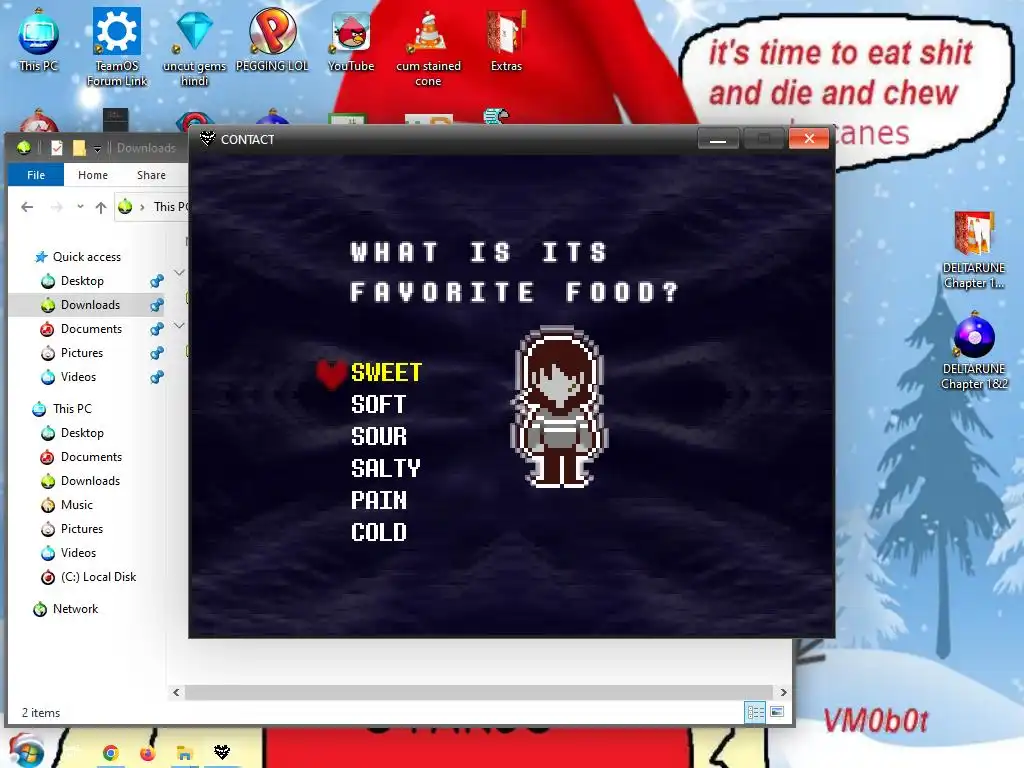Click the properties checkmark quick access icon

[57, 148]
